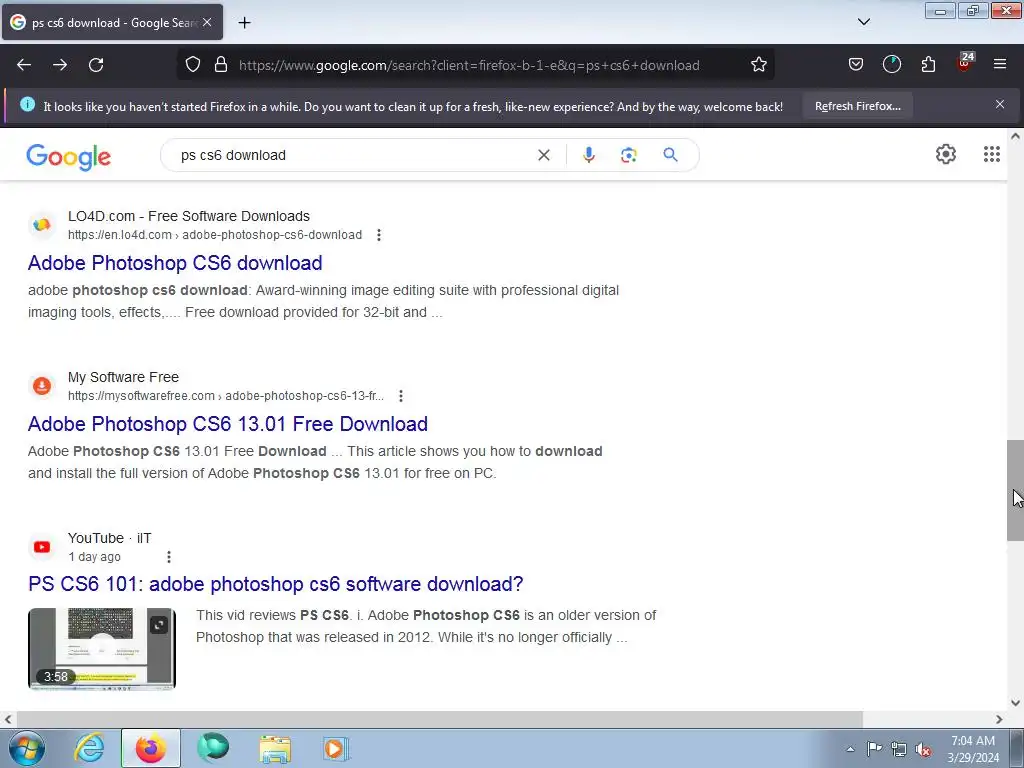Play the 3:58 video thumbnail
This screenshot has height=768, width=1024.
click(102, 648)
